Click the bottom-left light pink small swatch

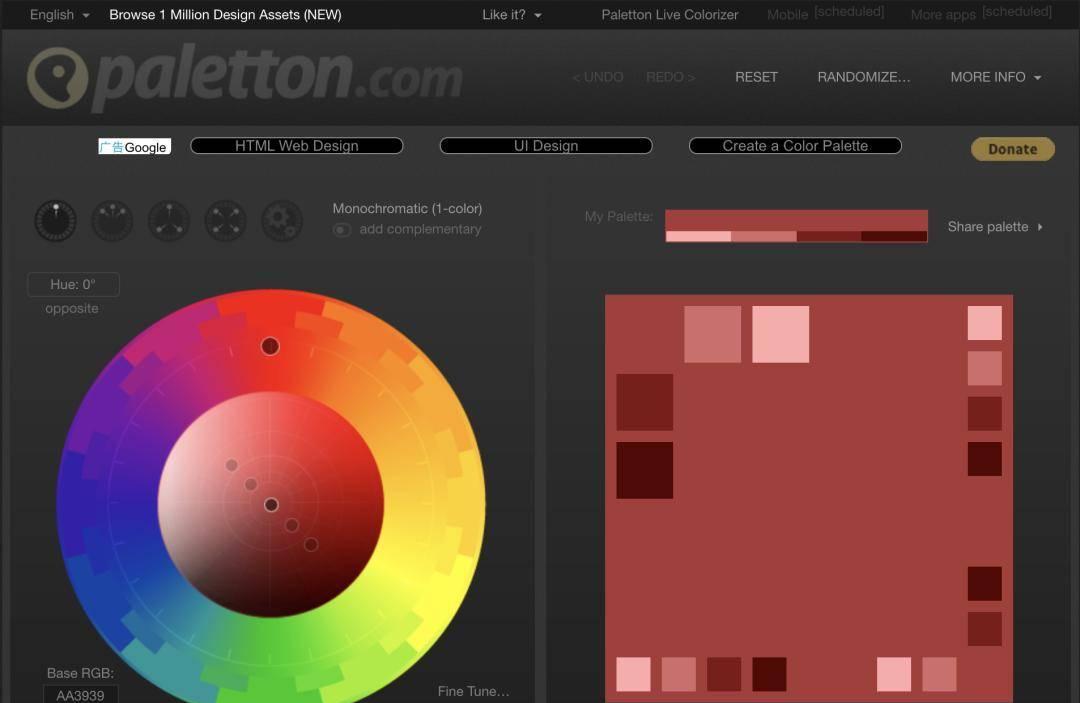click(633, 674)
